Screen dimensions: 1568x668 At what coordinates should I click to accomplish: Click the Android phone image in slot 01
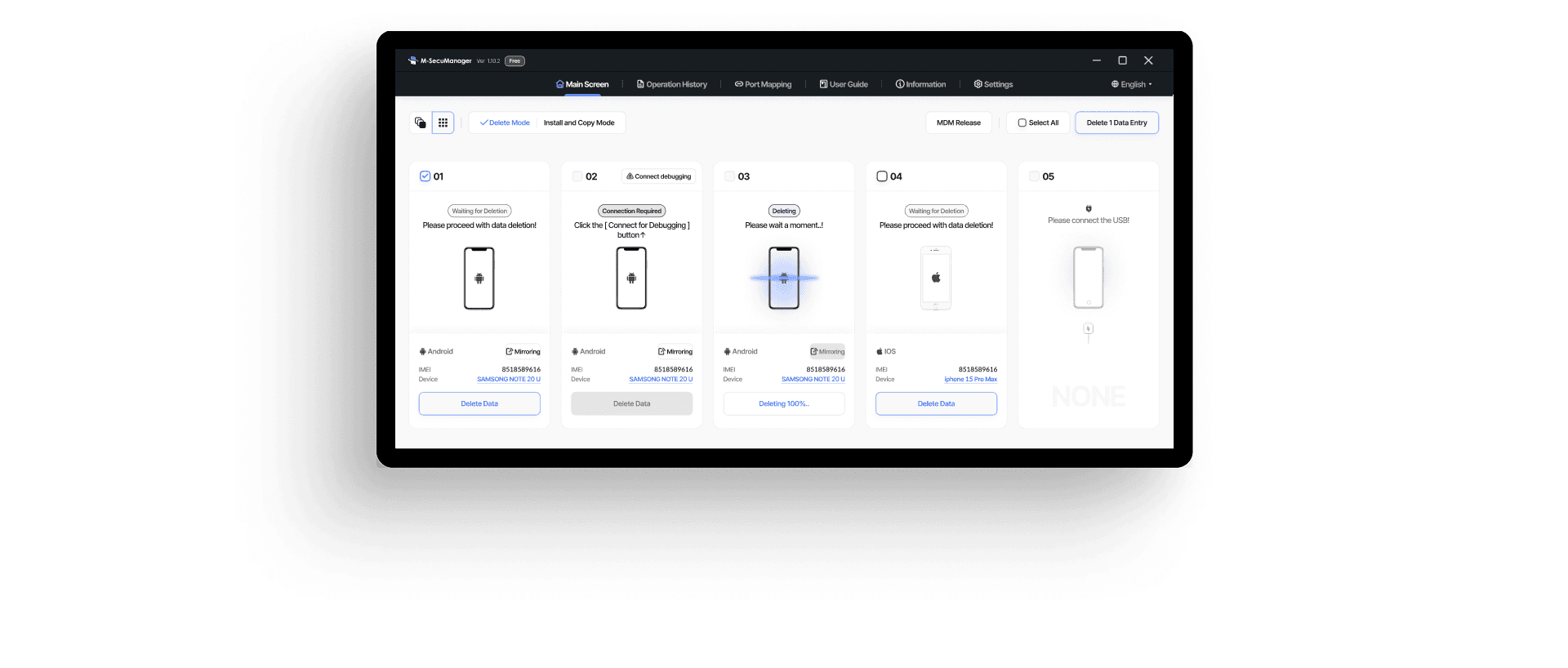point(479,278)
